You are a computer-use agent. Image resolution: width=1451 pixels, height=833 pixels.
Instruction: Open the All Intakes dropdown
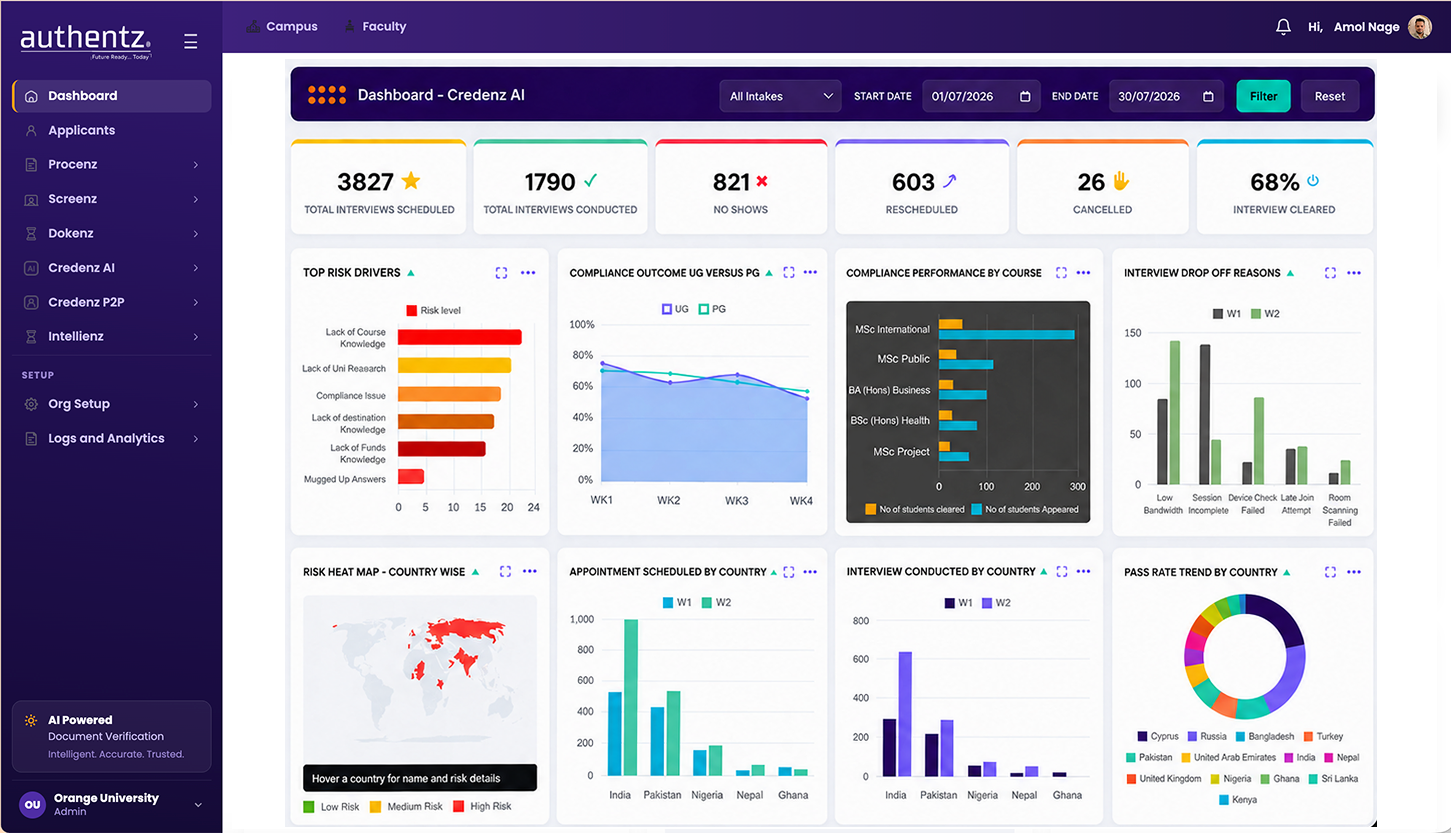click(780, 96)
